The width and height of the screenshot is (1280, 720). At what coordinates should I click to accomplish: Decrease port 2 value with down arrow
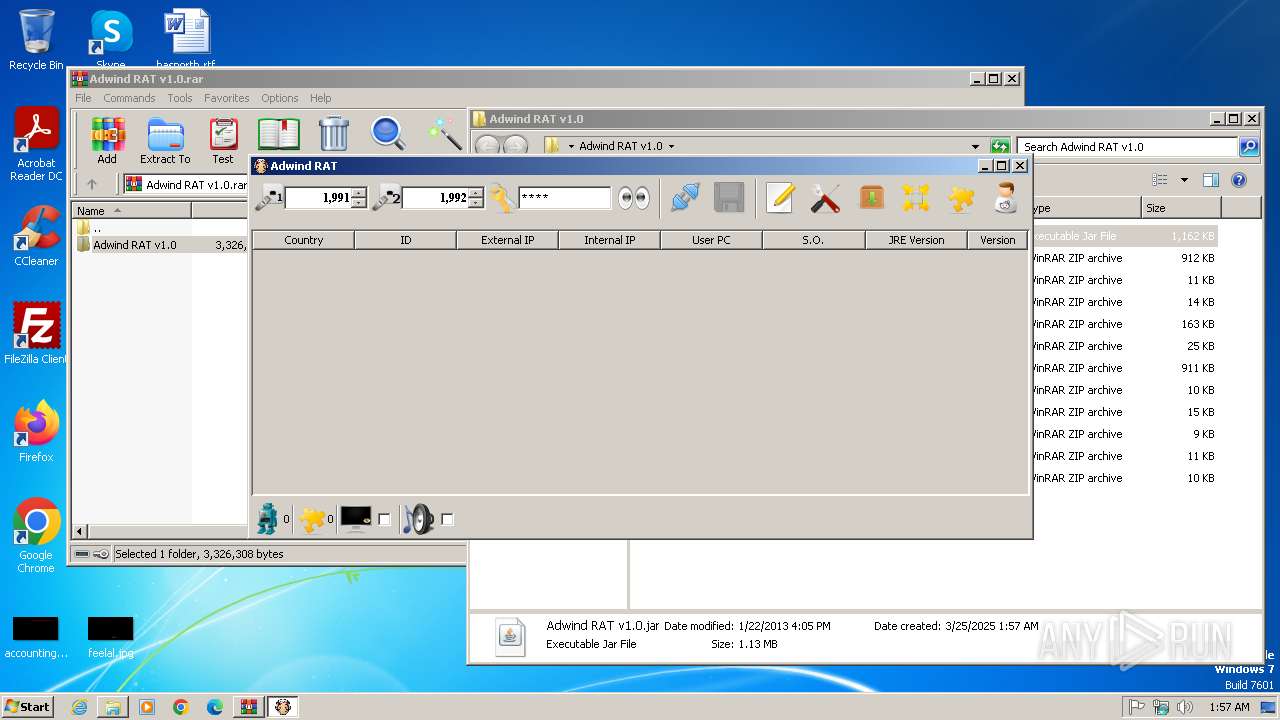(476, 203)
